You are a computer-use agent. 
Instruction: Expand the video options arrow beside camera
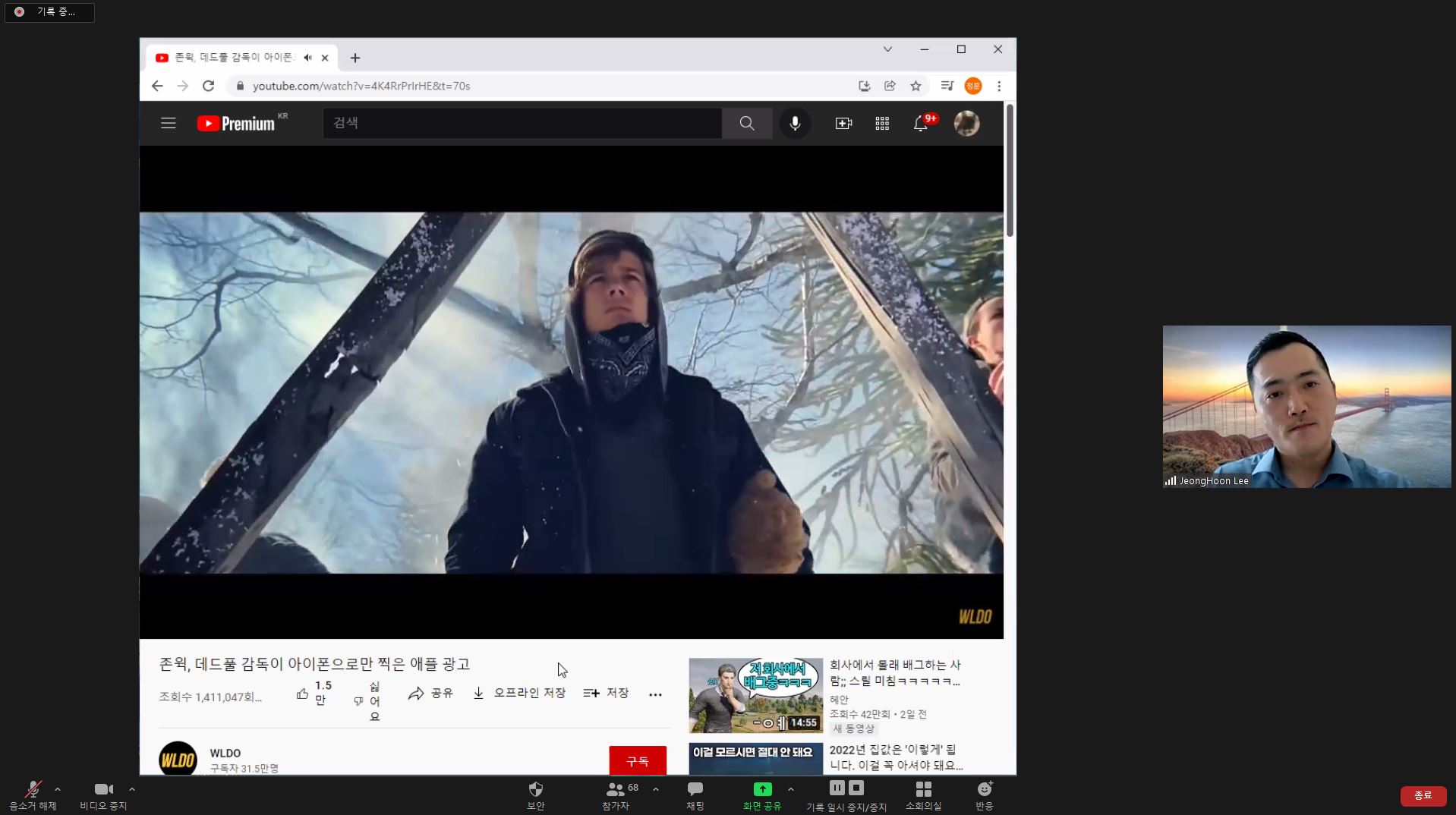[132, 789]
